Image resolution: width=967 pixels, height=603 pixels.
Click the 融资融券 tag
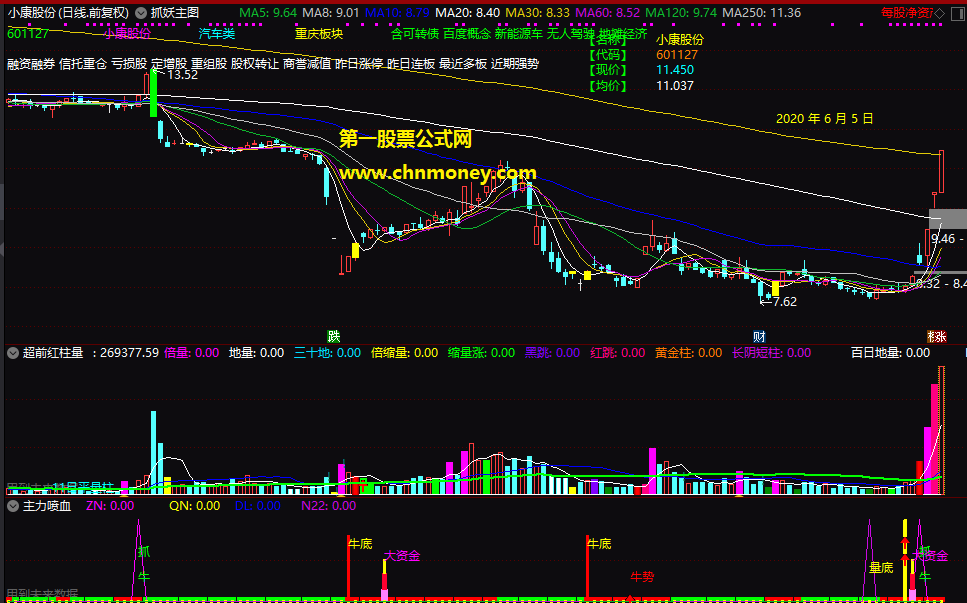click(x=31, y=64)
